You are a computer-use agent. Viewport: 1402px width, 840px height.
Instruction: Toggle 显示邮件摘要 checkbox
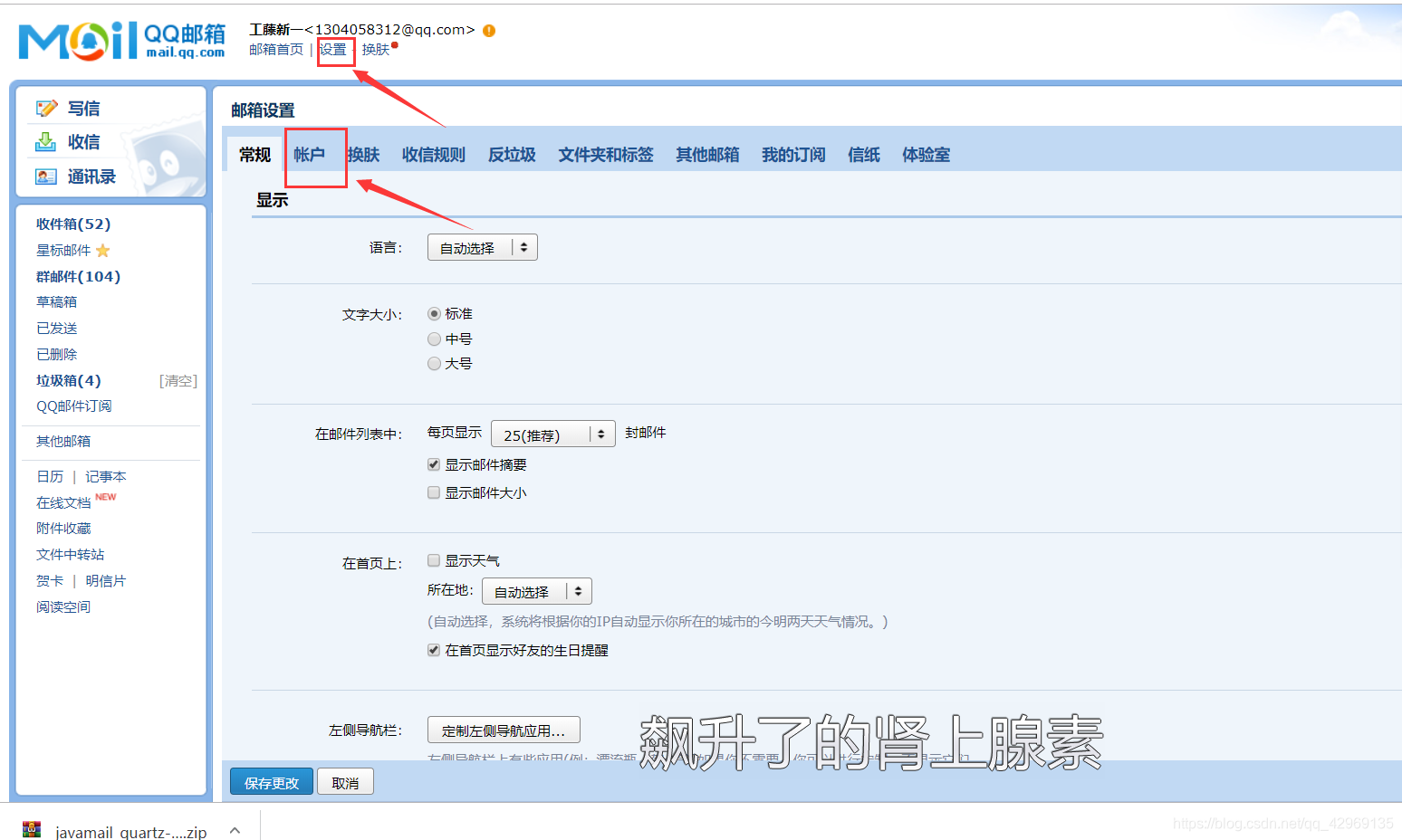pyautogui.click(x=434, y=464)
